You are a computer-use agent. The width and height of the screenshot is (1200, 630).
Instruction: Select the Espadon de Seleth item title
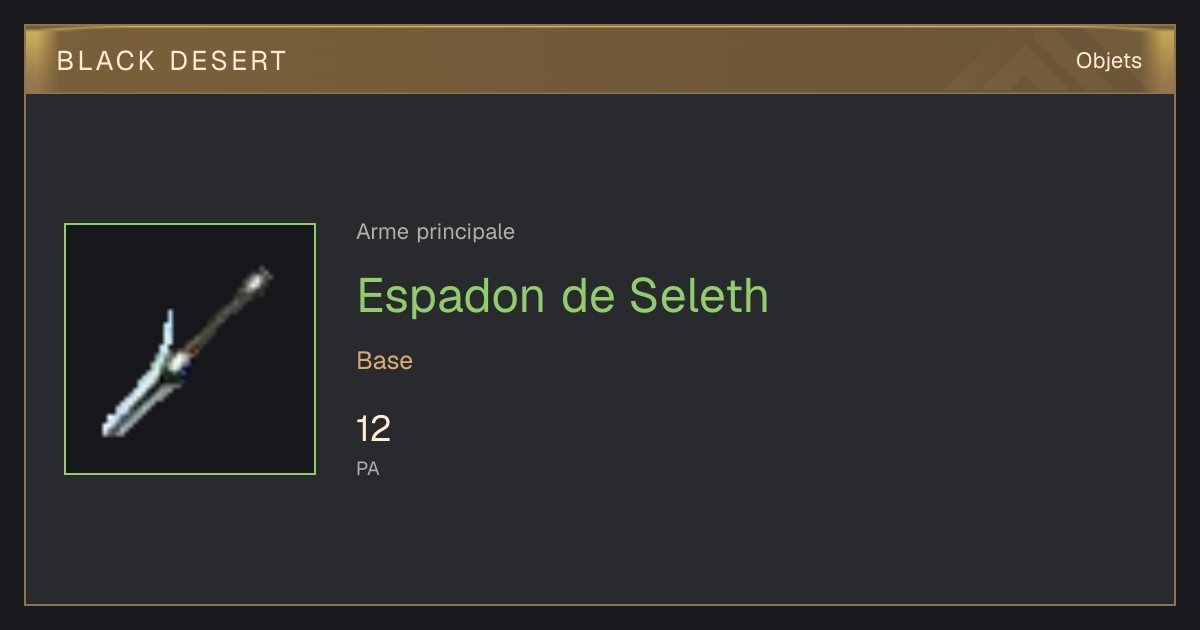[563, 295]
